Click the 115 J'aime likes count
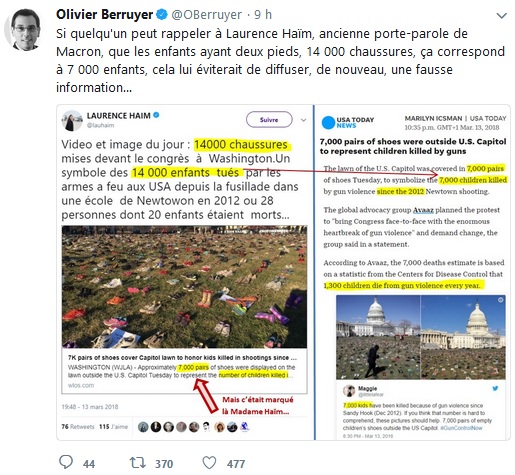Viewport: 515px width, 475px height. pyautogui.click(x=113, y=427)
